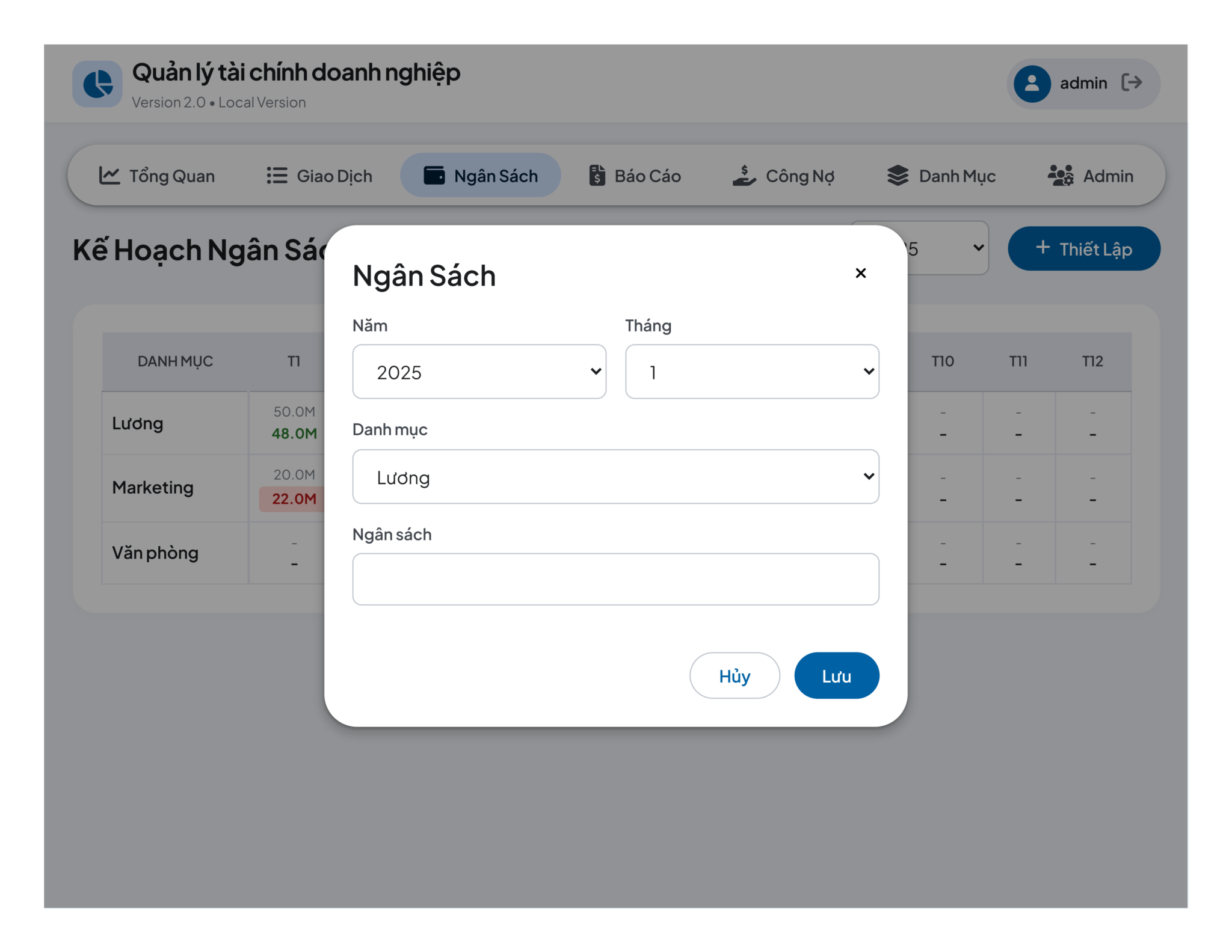Open the Báo Cáo tab
The image size is (1232, 952).
[x=635, y=176]
